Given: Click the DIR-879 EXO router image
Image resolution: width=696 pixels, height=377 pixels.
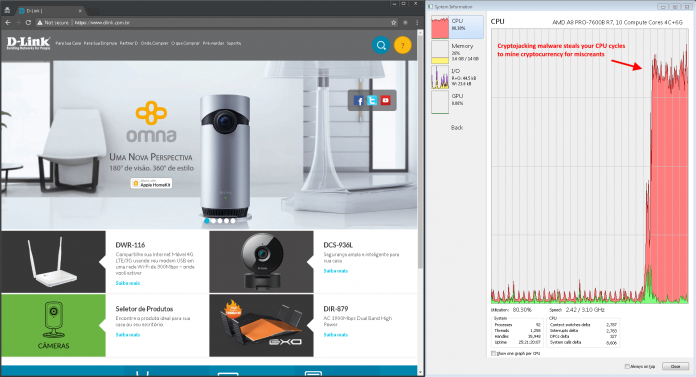Looking at the screenshot, I should coord(261,325).
